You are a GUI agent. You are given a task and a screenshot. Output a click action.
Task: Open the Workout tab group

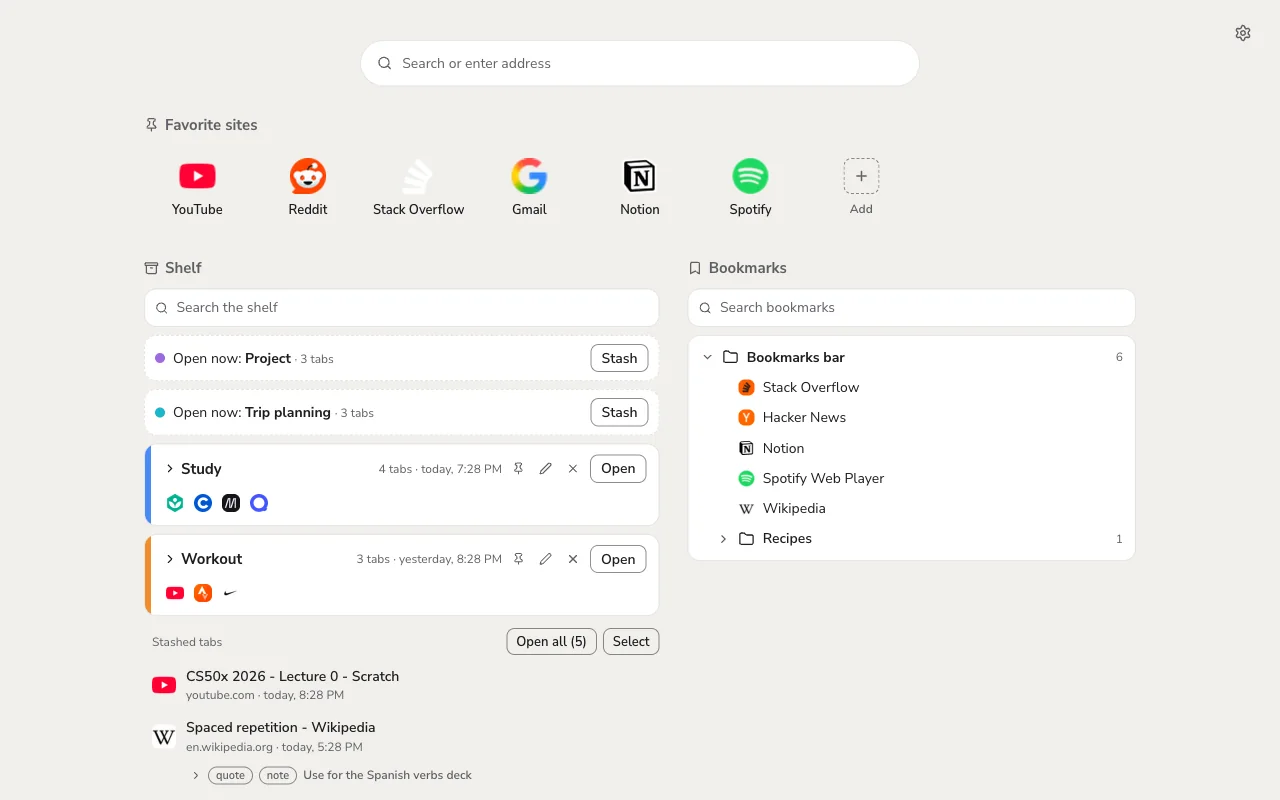(618, 559)
